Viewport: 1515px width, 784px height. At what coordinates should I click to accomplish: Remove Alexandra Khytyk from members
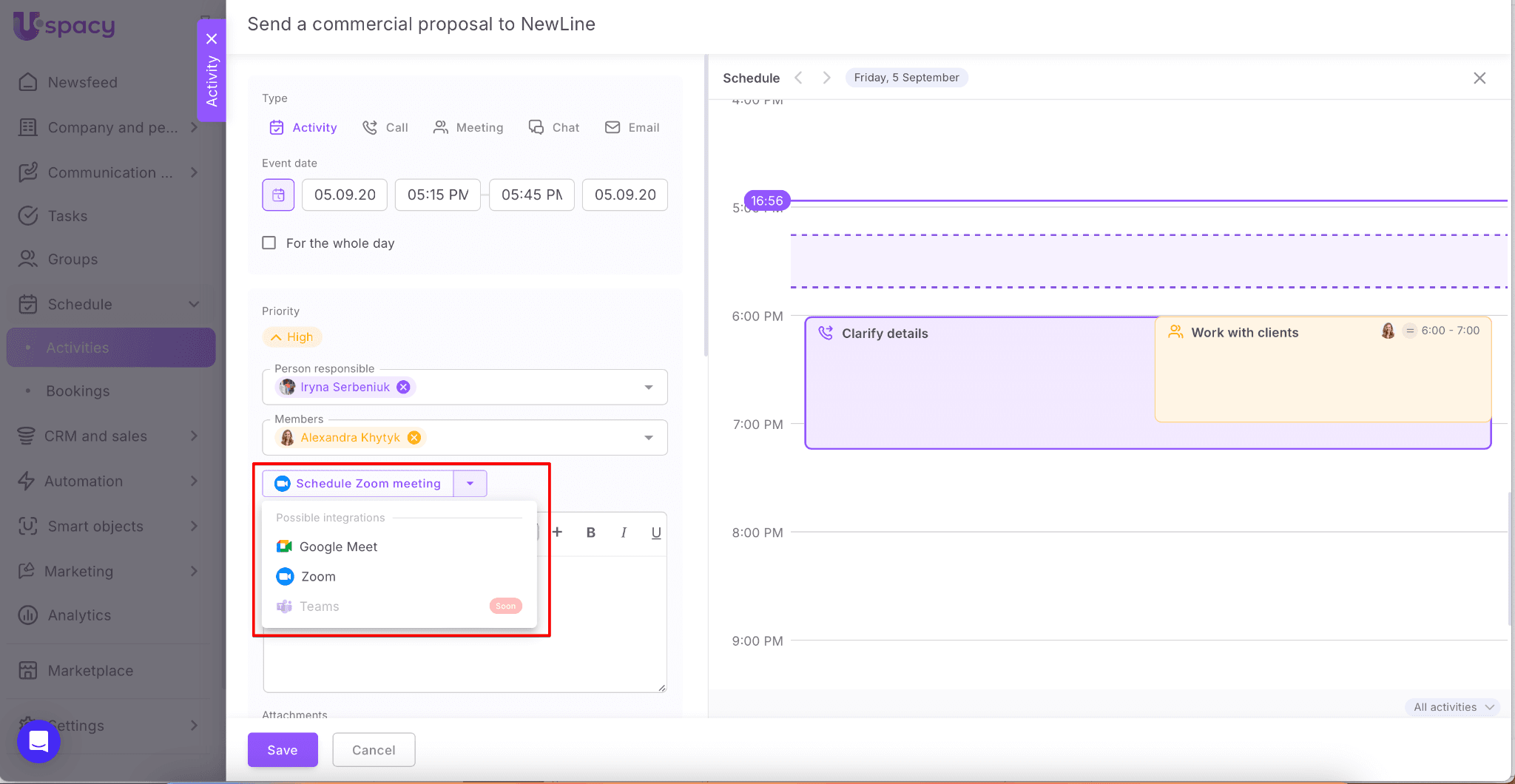click(x=414, y=438)
